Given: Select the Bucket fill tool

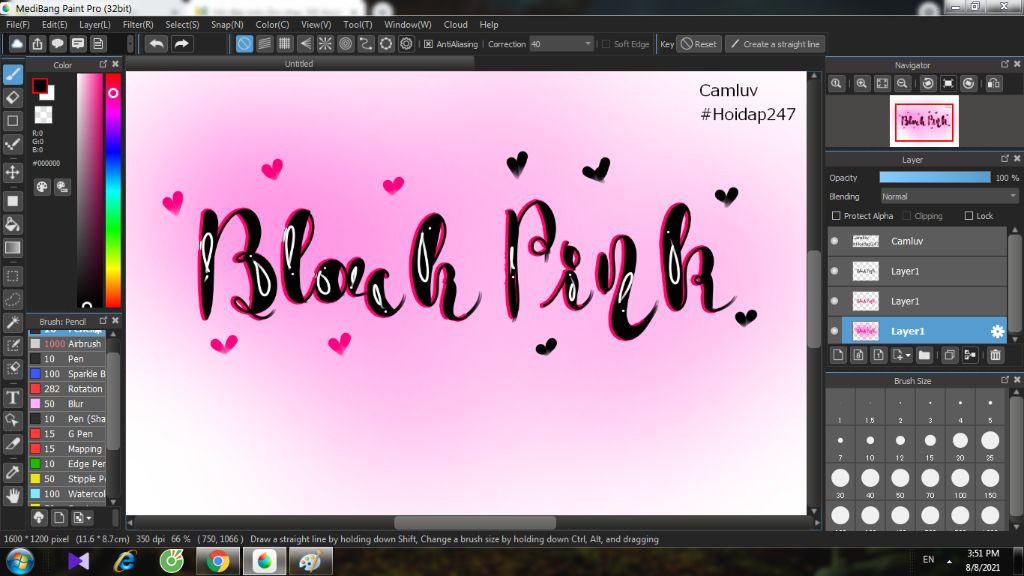Looking at the screenshot, I should click(x=12, y=224).
